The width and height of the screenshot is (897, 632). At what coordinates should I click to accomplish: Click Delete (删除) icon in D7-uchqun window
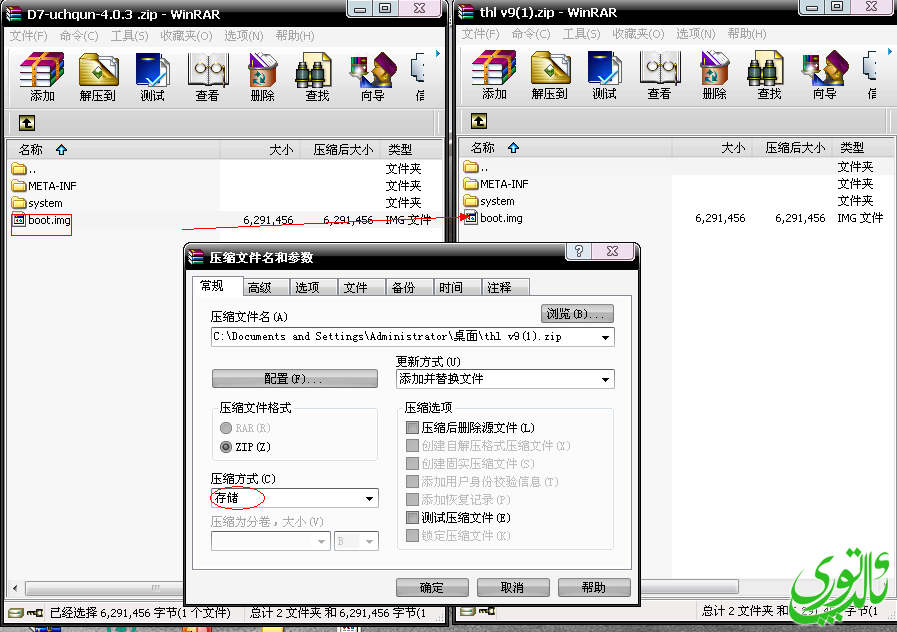(262, 77)
